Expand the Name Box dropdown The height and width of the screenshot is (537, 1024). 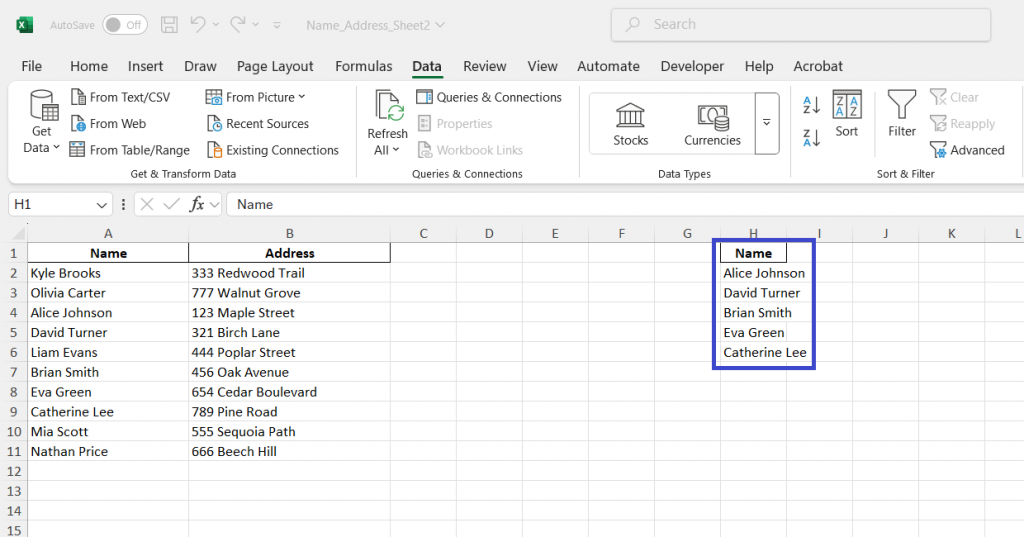click(x=101, y=205)
